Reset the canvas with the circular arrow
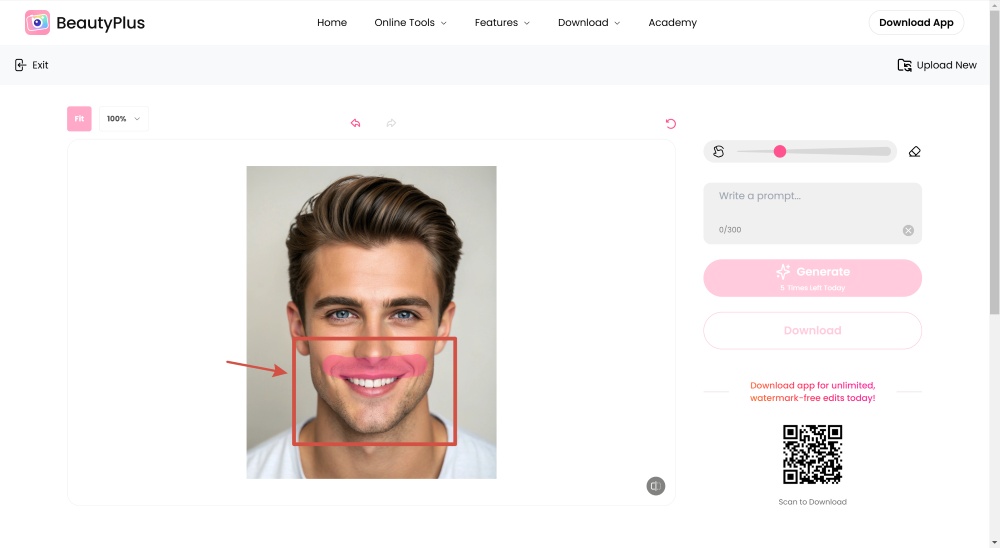The image size is (1000, 548). 670,123
